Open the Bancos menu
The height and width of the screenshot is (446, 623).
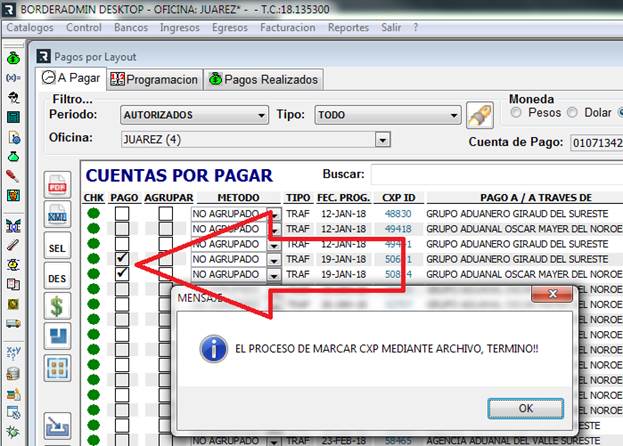click(131, 27)
